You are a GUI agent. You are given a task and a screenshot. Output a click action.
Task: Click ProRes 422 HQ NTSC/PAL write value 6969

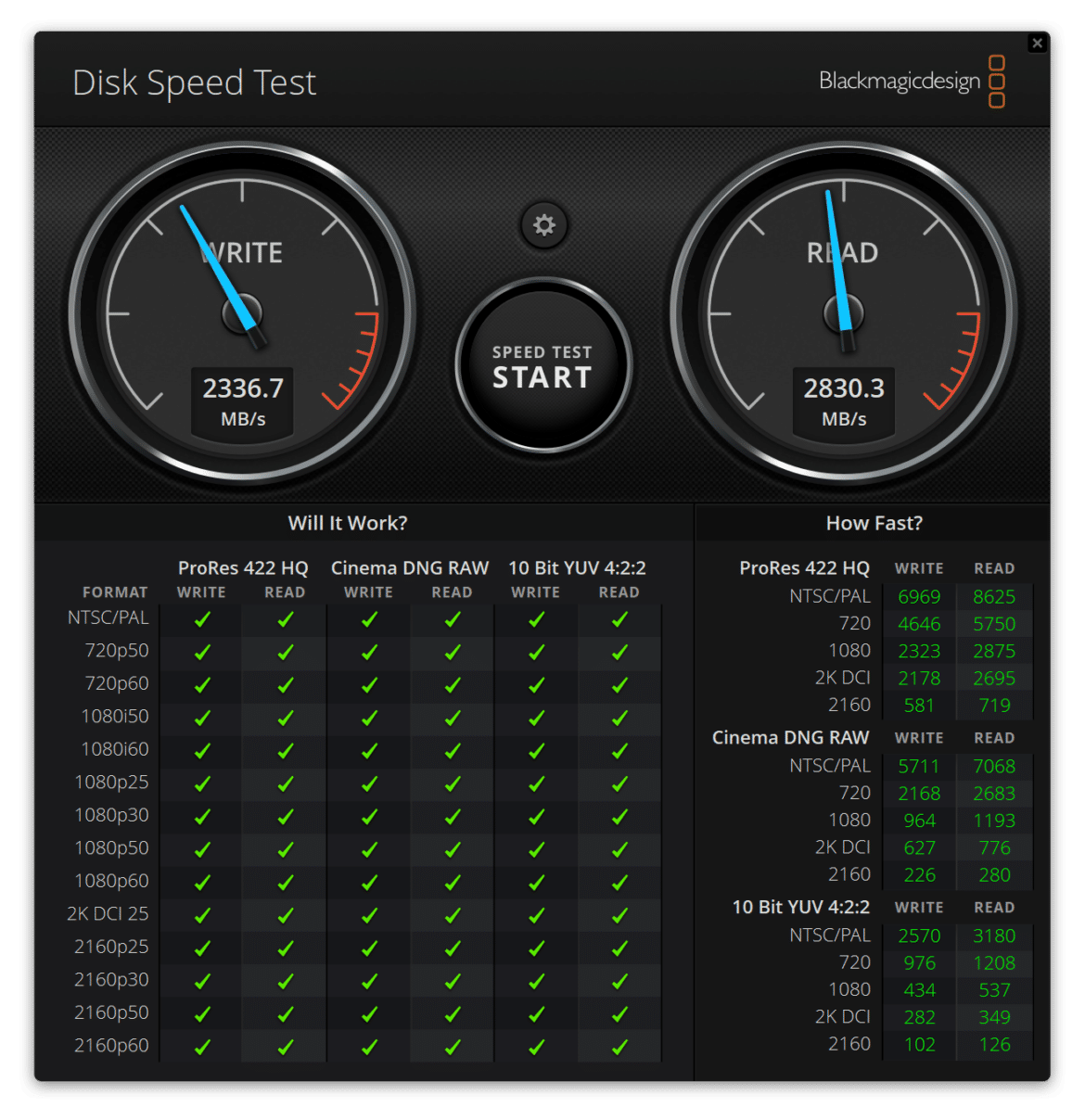pyautogui.click(x=919, y=596)
